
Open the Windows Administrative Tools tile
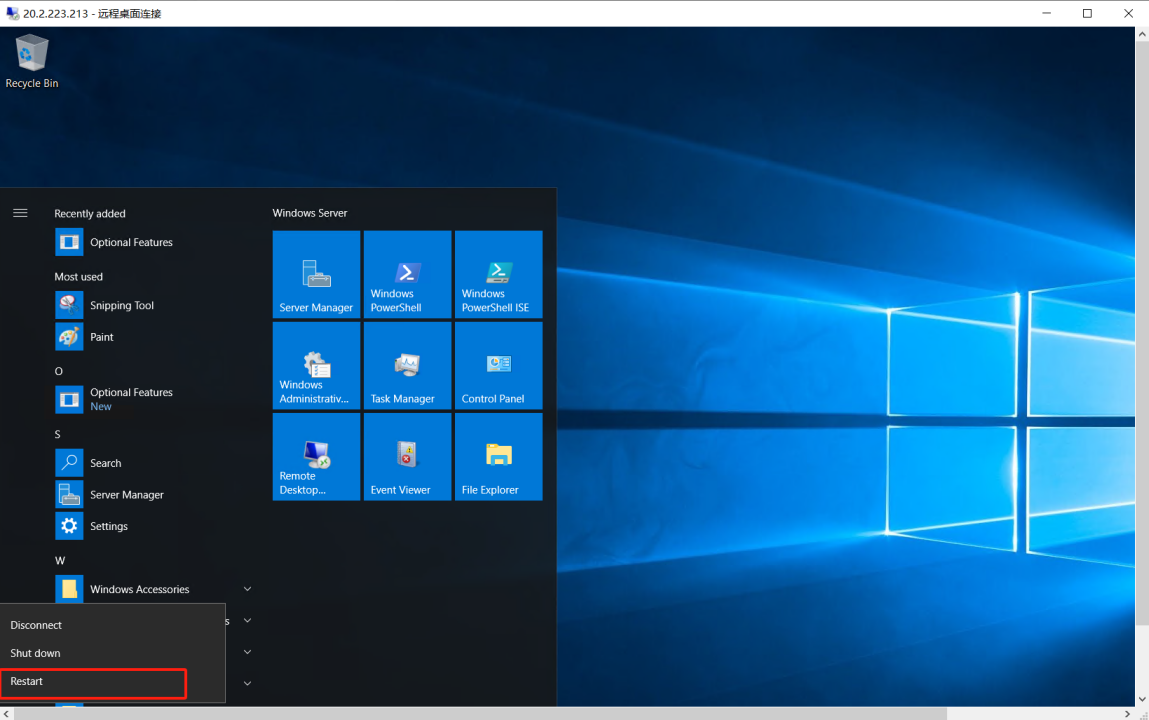[316, 365]
